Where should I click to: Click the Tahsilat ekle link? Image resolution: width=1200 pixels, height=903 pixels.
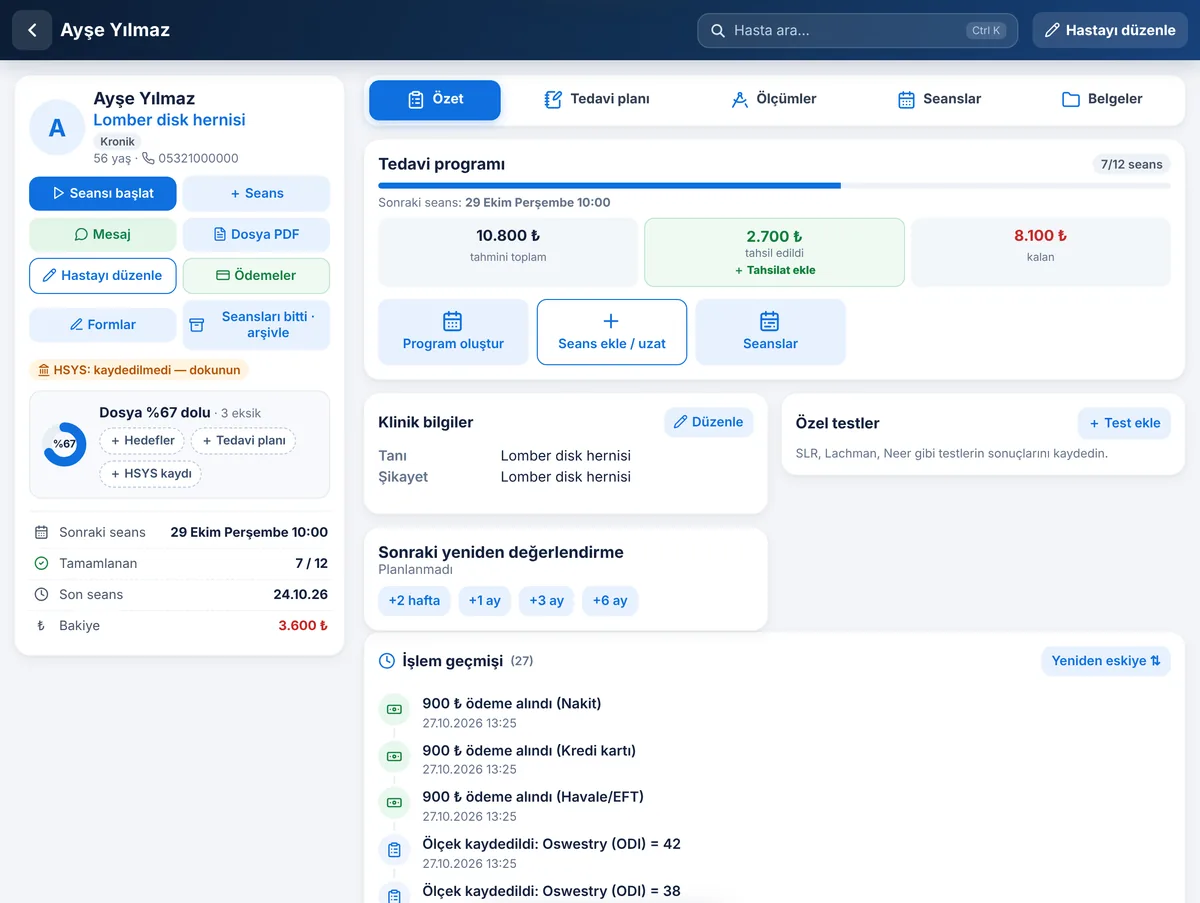point(775,270)
